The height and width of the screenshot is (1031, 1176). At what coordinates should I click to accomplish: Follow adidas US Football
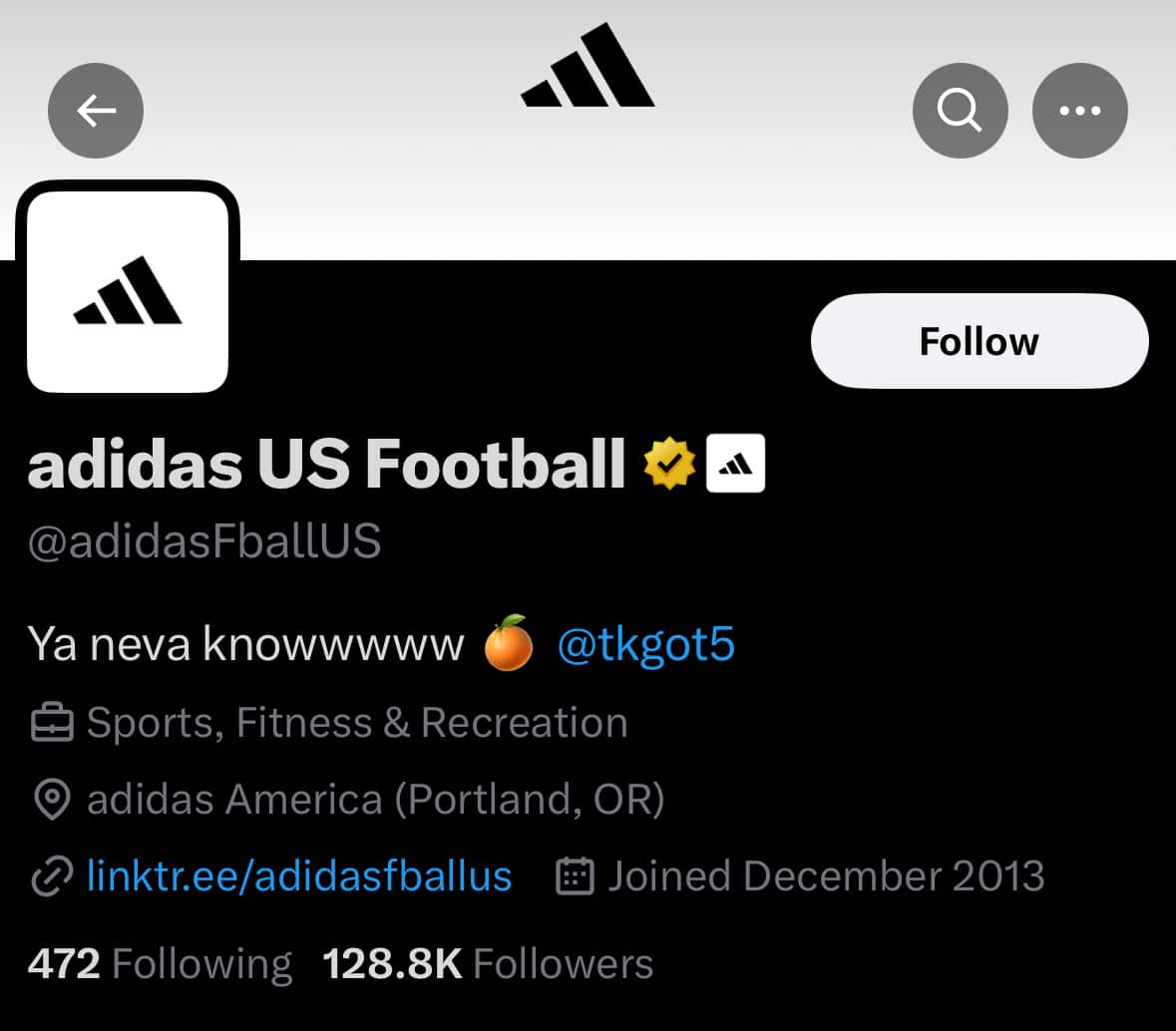click(x=979, y=341)
